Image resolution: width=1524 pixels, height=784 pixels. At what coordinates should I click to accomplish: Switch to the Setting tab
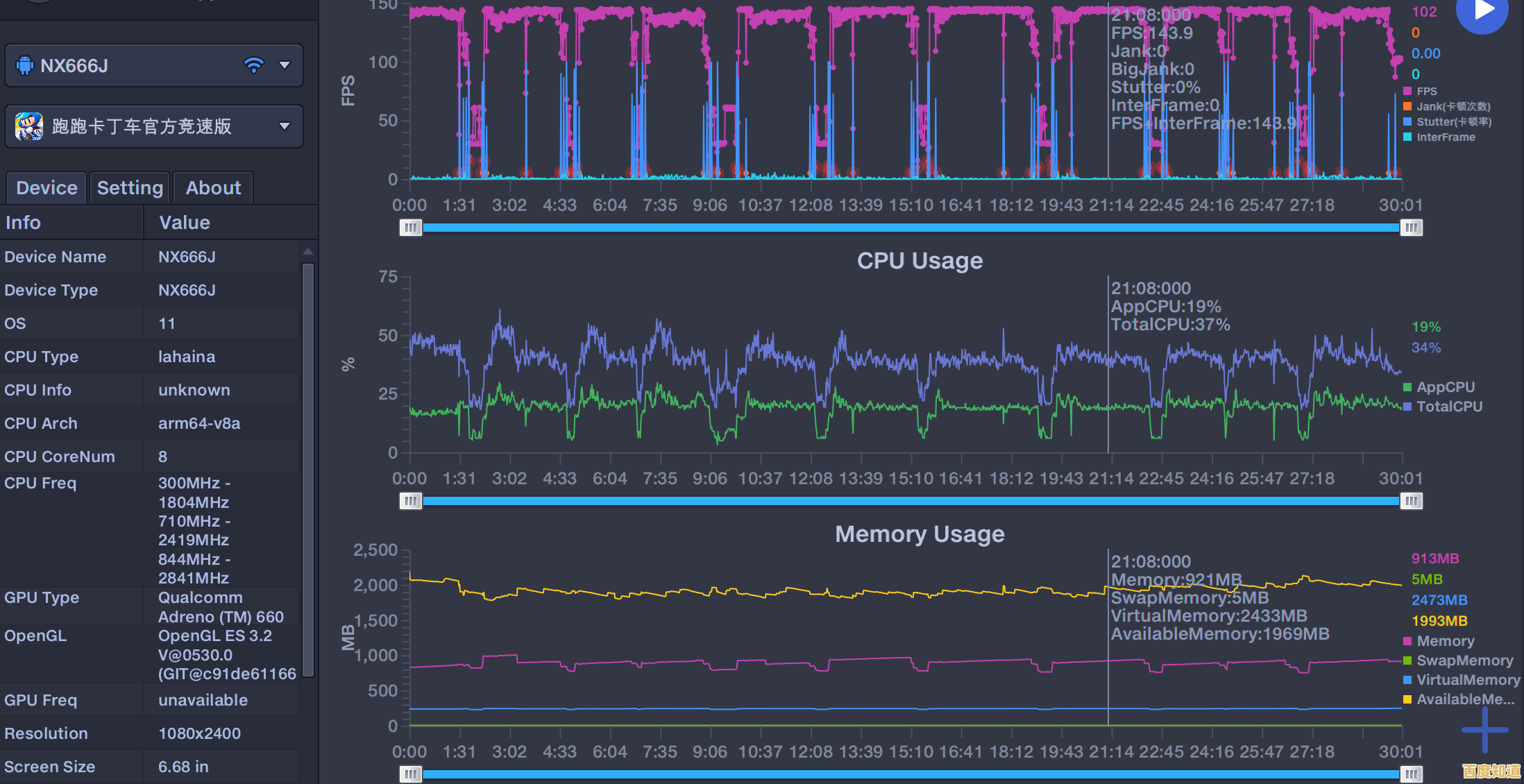[x=130, y=188]
